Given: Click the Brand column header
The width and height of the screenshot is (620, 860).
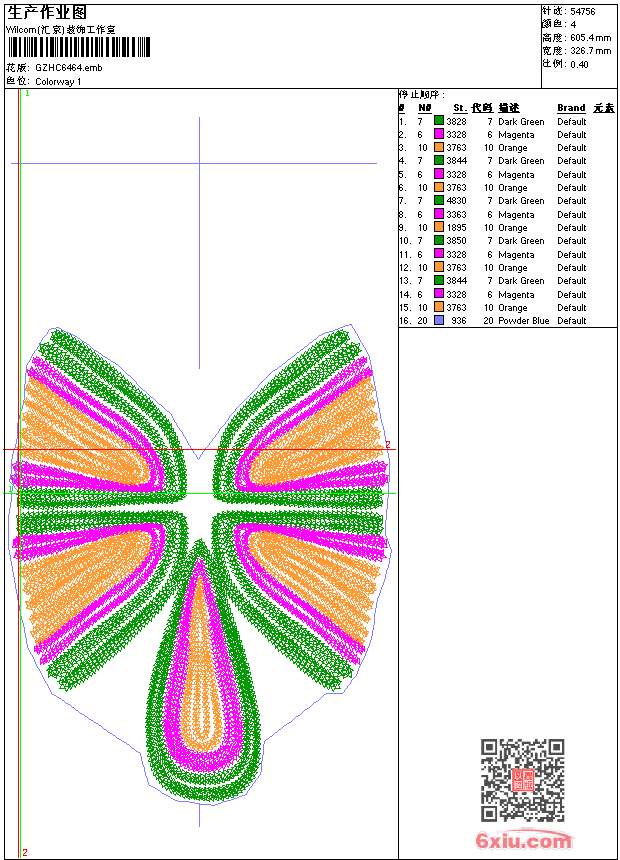Looking at the screenshot, I should point(571,108).
